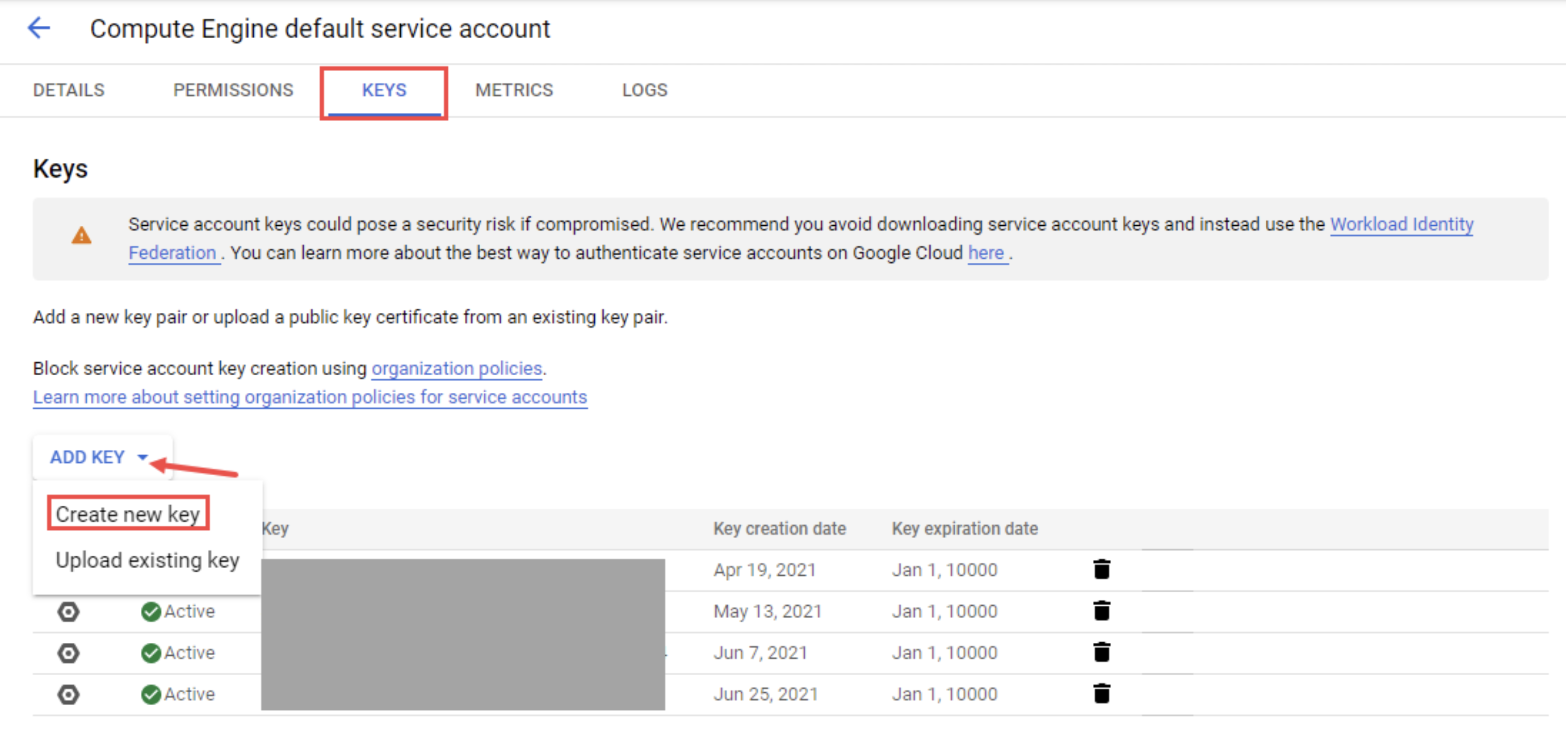The image size is (1568, 733).
Task: Choose Upload existing key option
Action: point(148,560)
